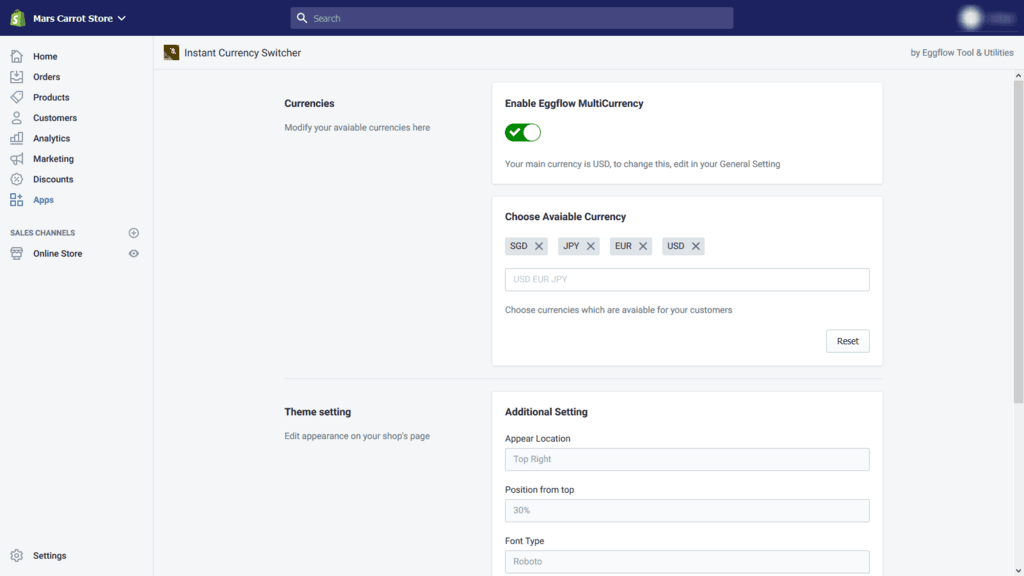Reset the available currencies
This screenshot has height=576, width=1024.
pyautogui.click(x=848, y=341)
